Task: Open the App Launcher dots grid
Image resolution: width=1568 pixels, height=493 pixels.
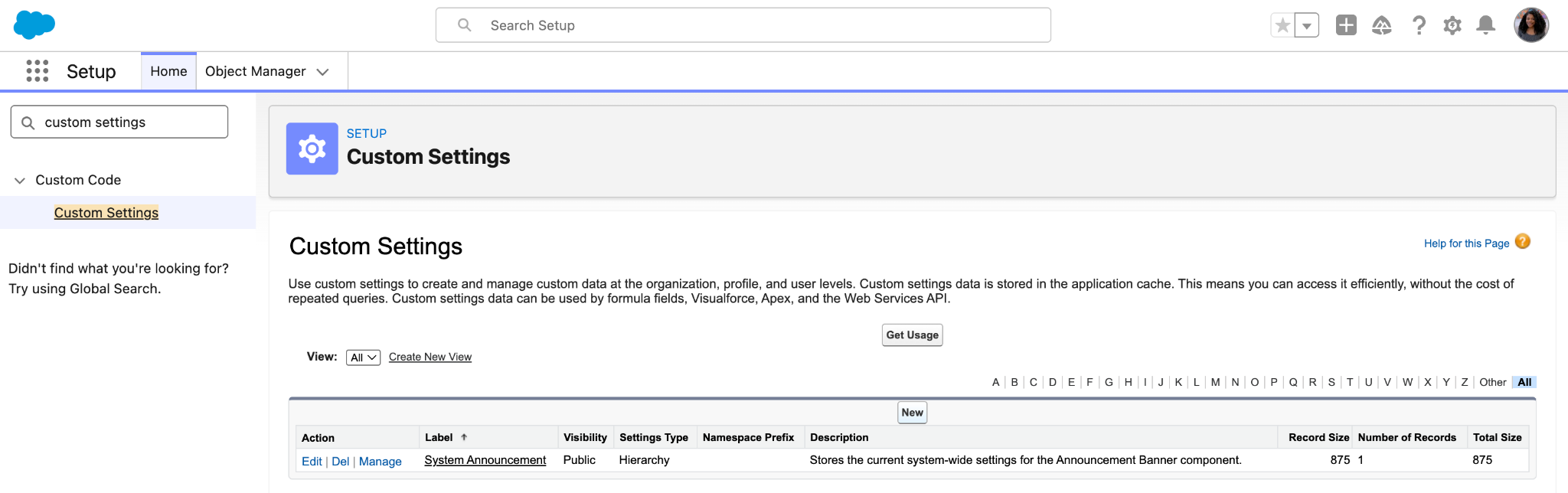Action: coord(37,71)
